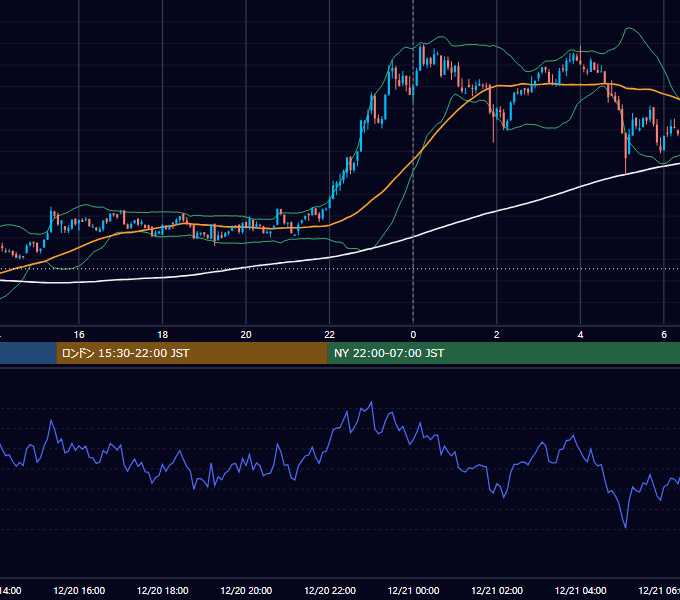Click the hour label 18 on price chart axis
The width and height of the screenshot is (680, 600).
[x=163, y=335]
